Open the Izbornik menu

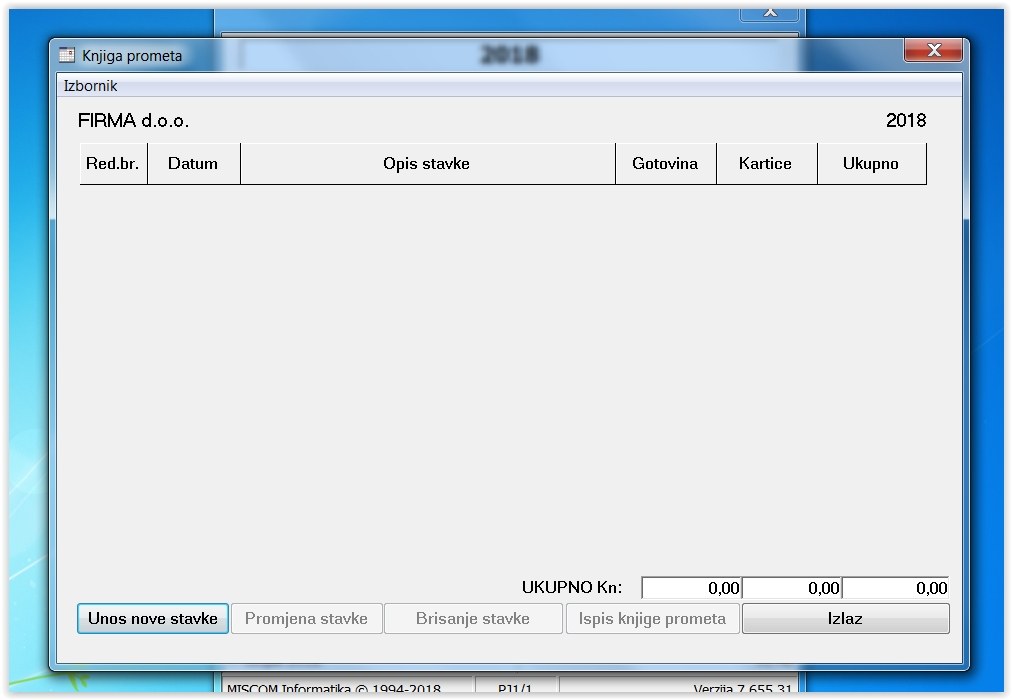point(91,86)
